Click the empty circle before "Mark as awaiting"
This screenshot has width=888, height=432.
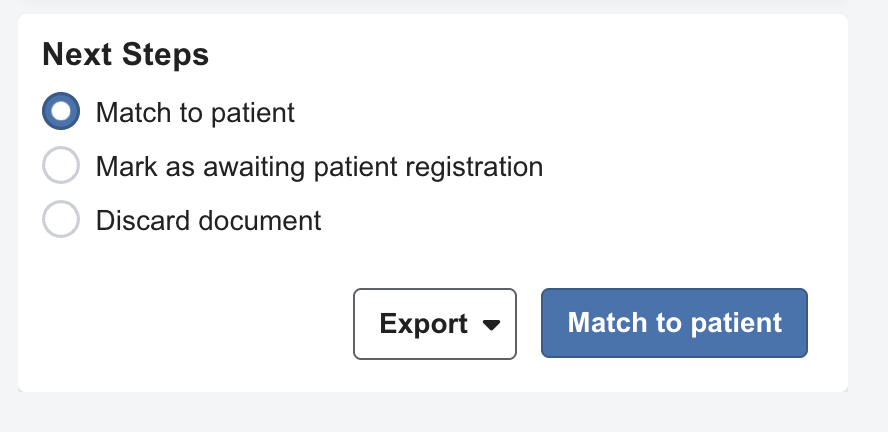coord(61,166)
